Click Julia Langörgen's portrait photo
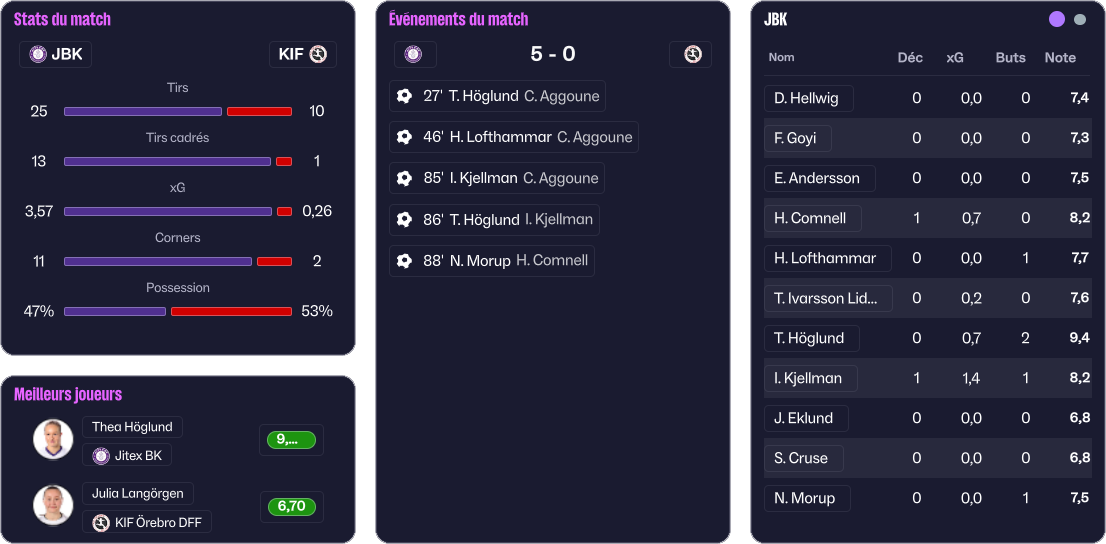This screenshot has height=544, width=1106. pos(53,505)
